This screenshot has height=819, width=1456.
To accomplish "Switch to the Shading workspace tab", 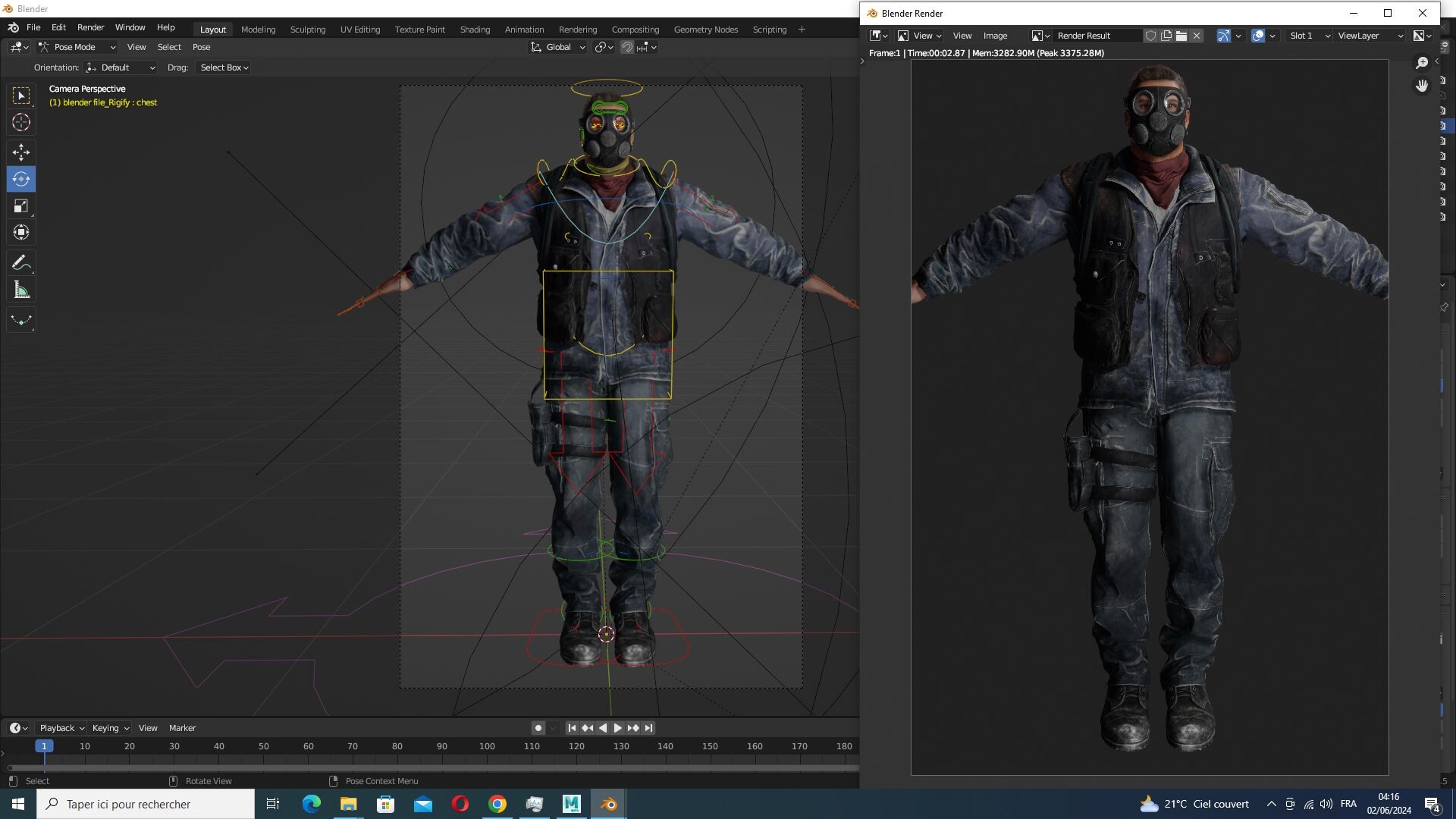I will click(x=475, y=30).
